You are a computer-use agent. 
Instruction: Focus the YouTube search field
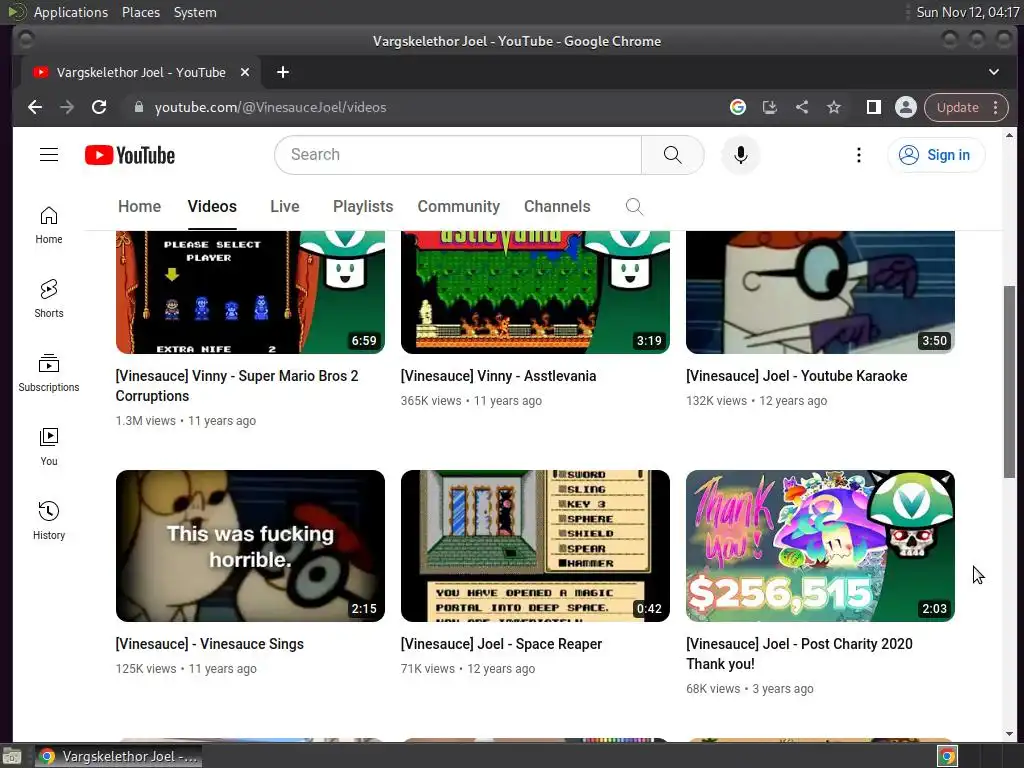(458, 155)
